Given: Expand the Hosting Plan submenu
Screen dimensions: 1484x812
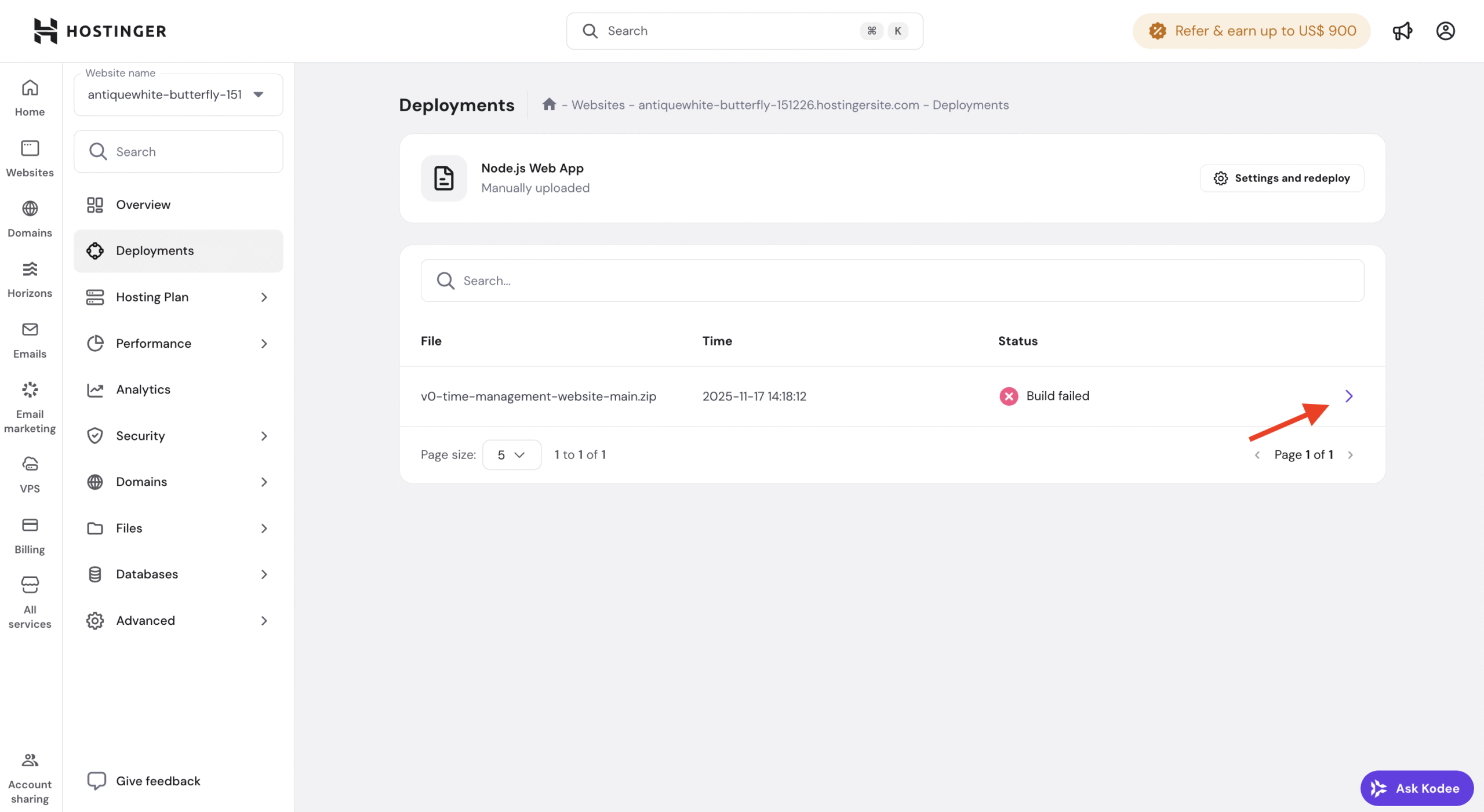Looking at the screenshot, I should point(178,297).
